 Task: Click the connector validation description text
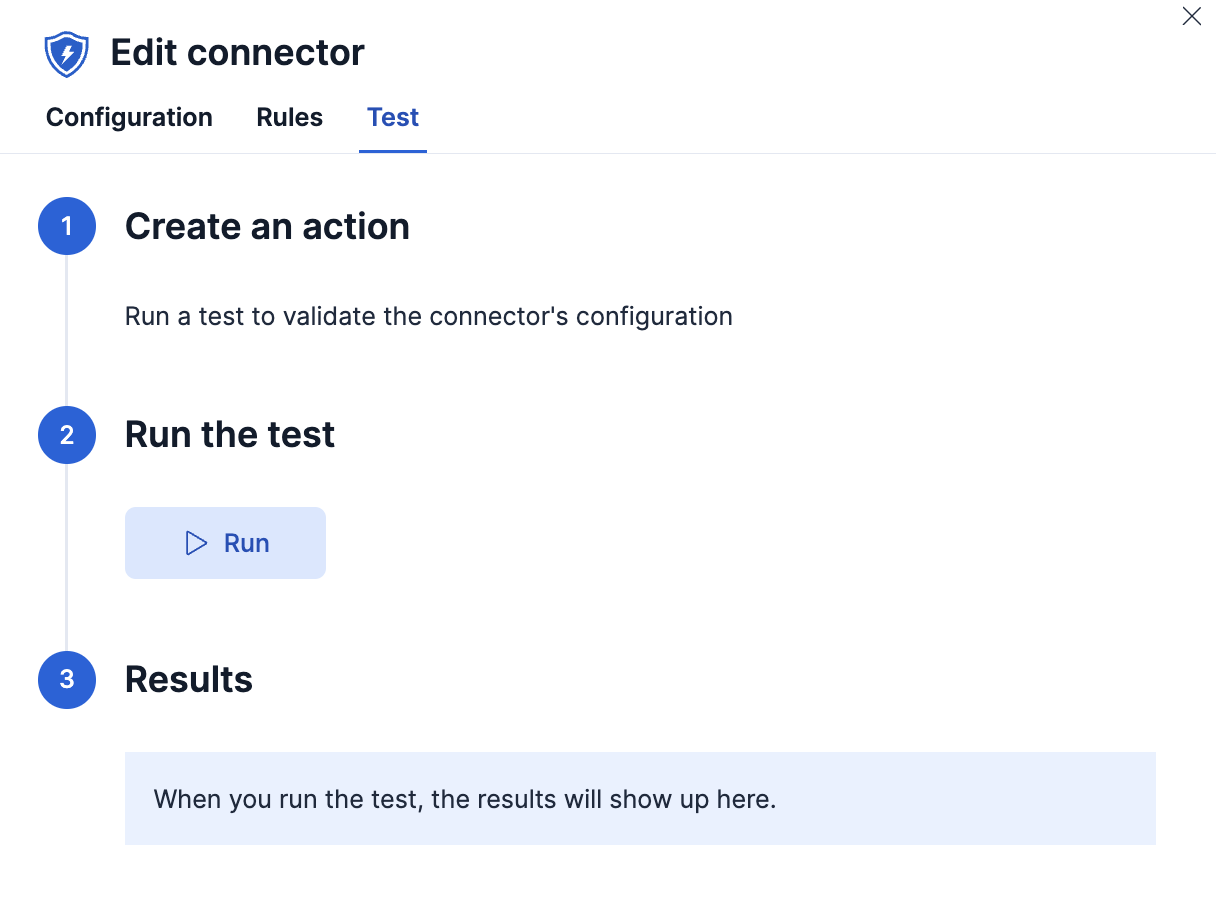[428, 316]
